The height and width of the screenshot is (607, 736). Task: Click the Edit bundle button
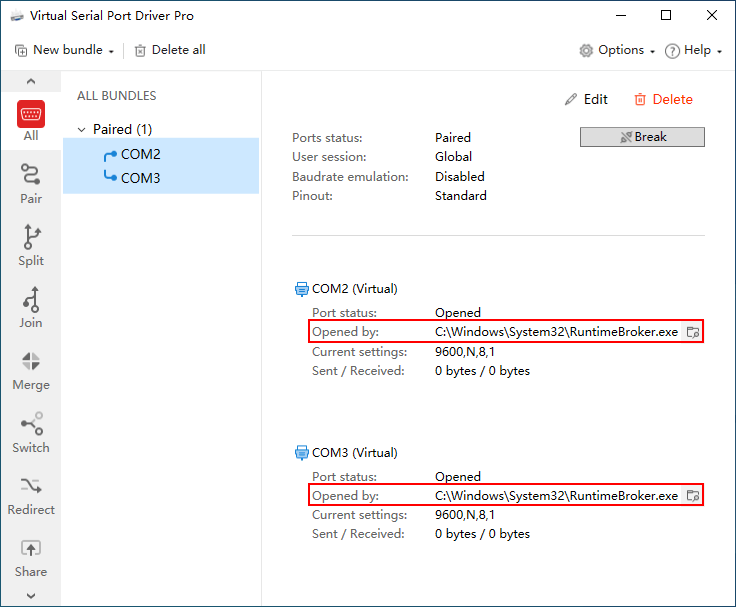pos(586,99)
